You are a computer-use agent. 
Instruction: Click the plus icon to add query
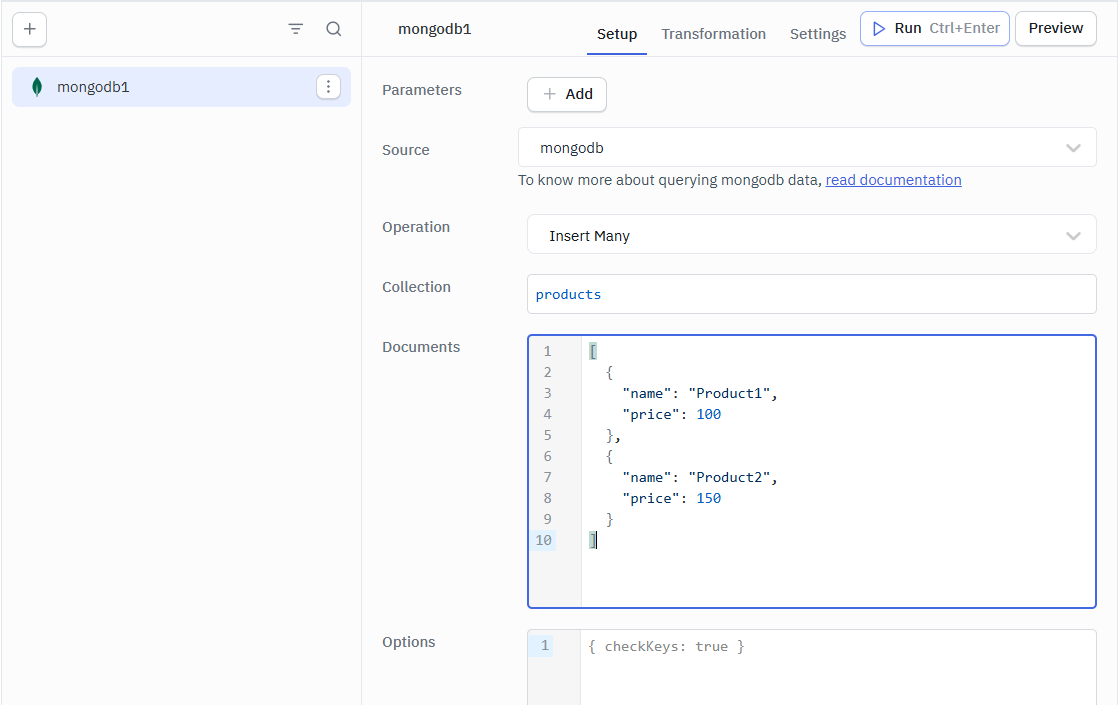pyautogui.click(x=30, y=29)
